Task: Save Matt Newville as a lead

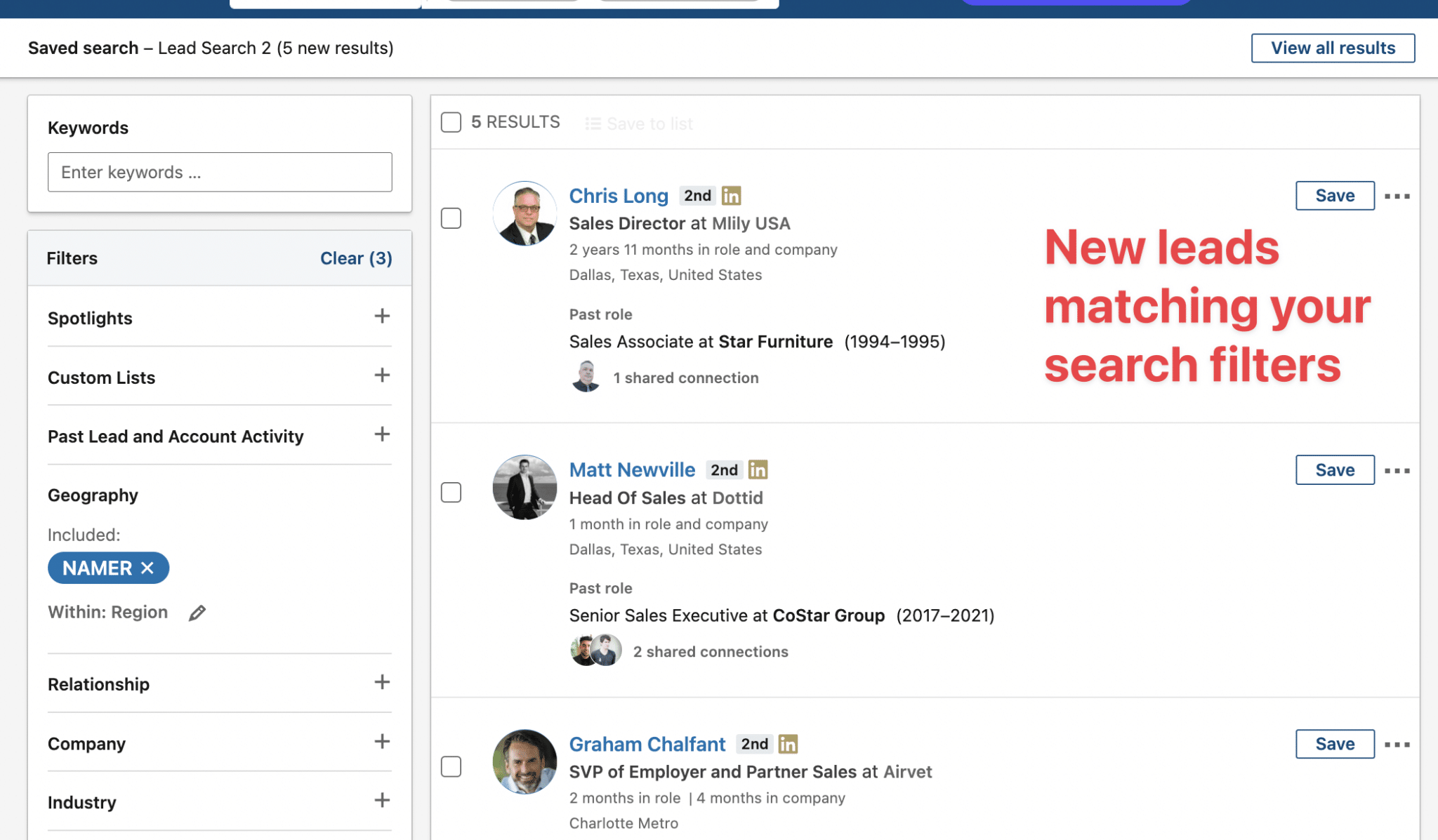Action: click(x=1335, y=470)
